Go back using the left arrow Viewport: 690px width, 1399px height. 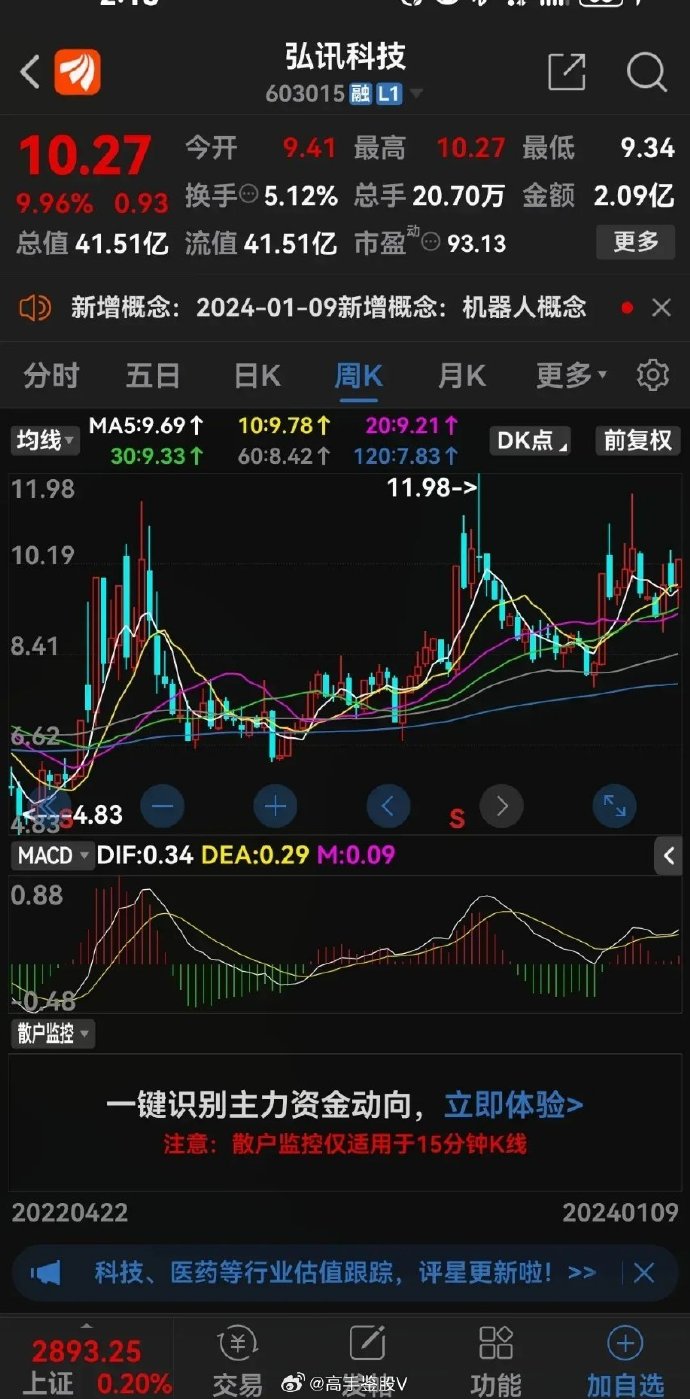click(30, 72)
